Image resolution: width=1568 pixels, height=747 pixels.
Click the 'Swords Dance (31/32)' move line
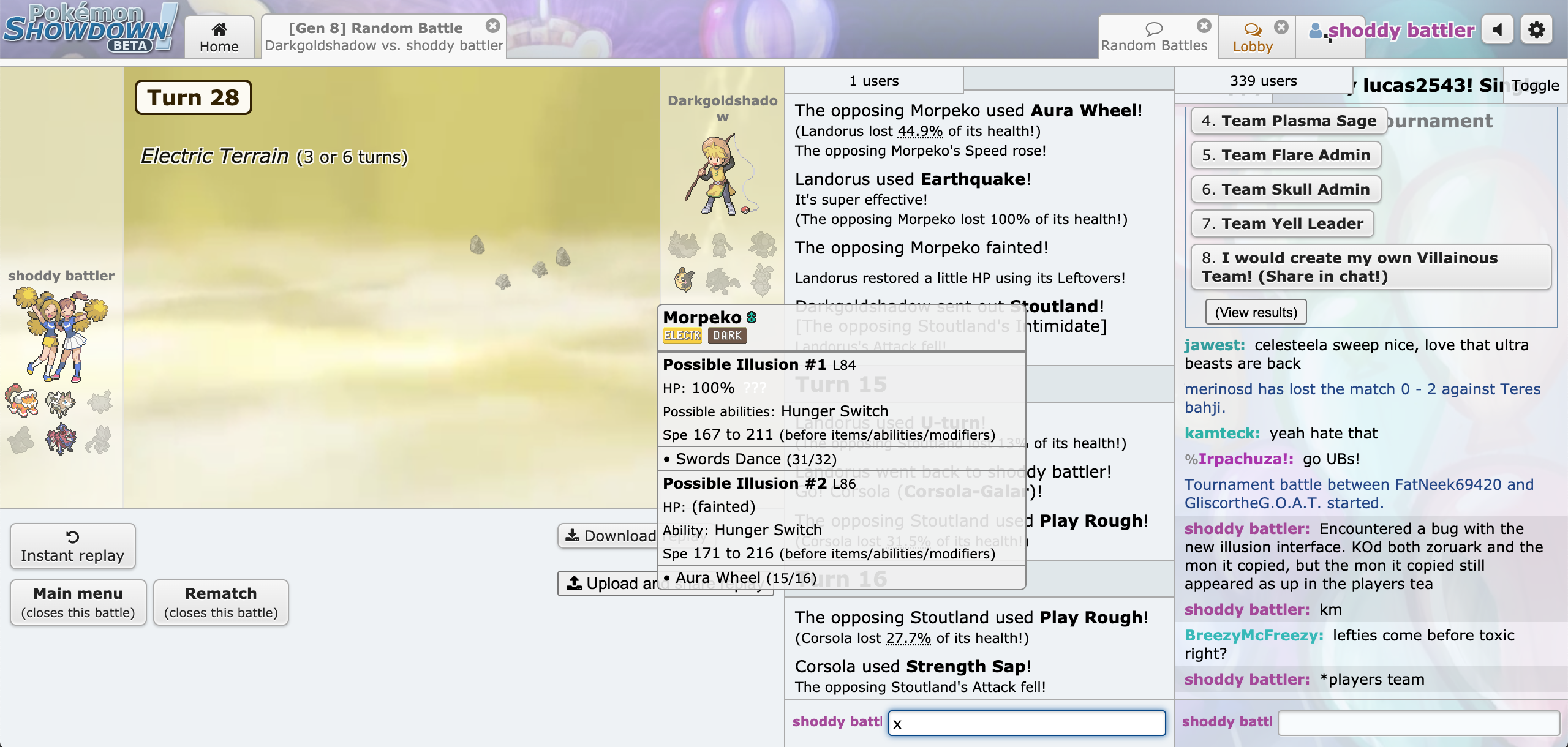[x=750, y=459]
